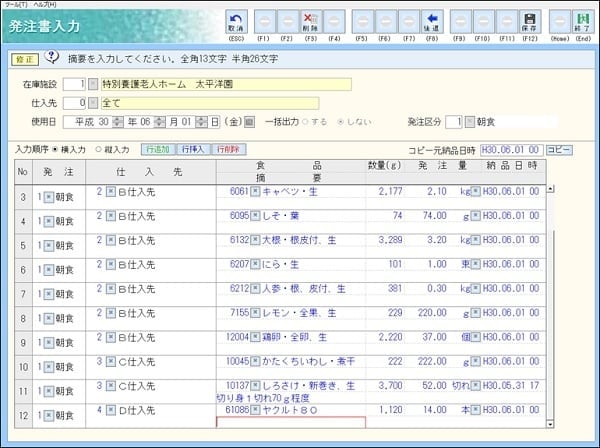Select 縦入力 input order option
The width and height of the screenshot is (600, 448).
tap(98, 150)
